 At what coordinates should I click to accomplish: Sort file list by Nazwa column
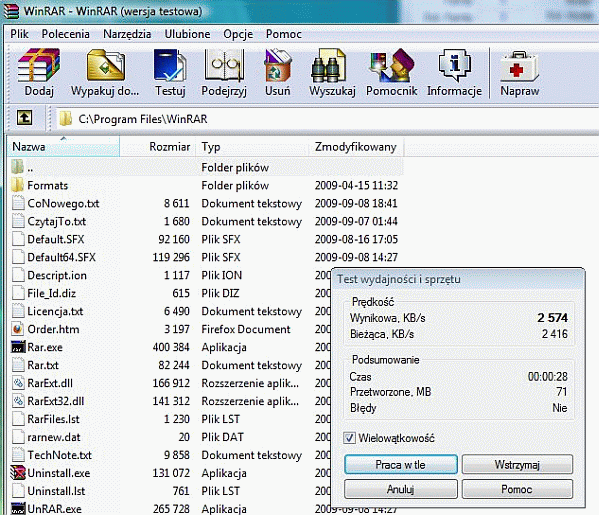pyautogui.click(x=63, y=147)
